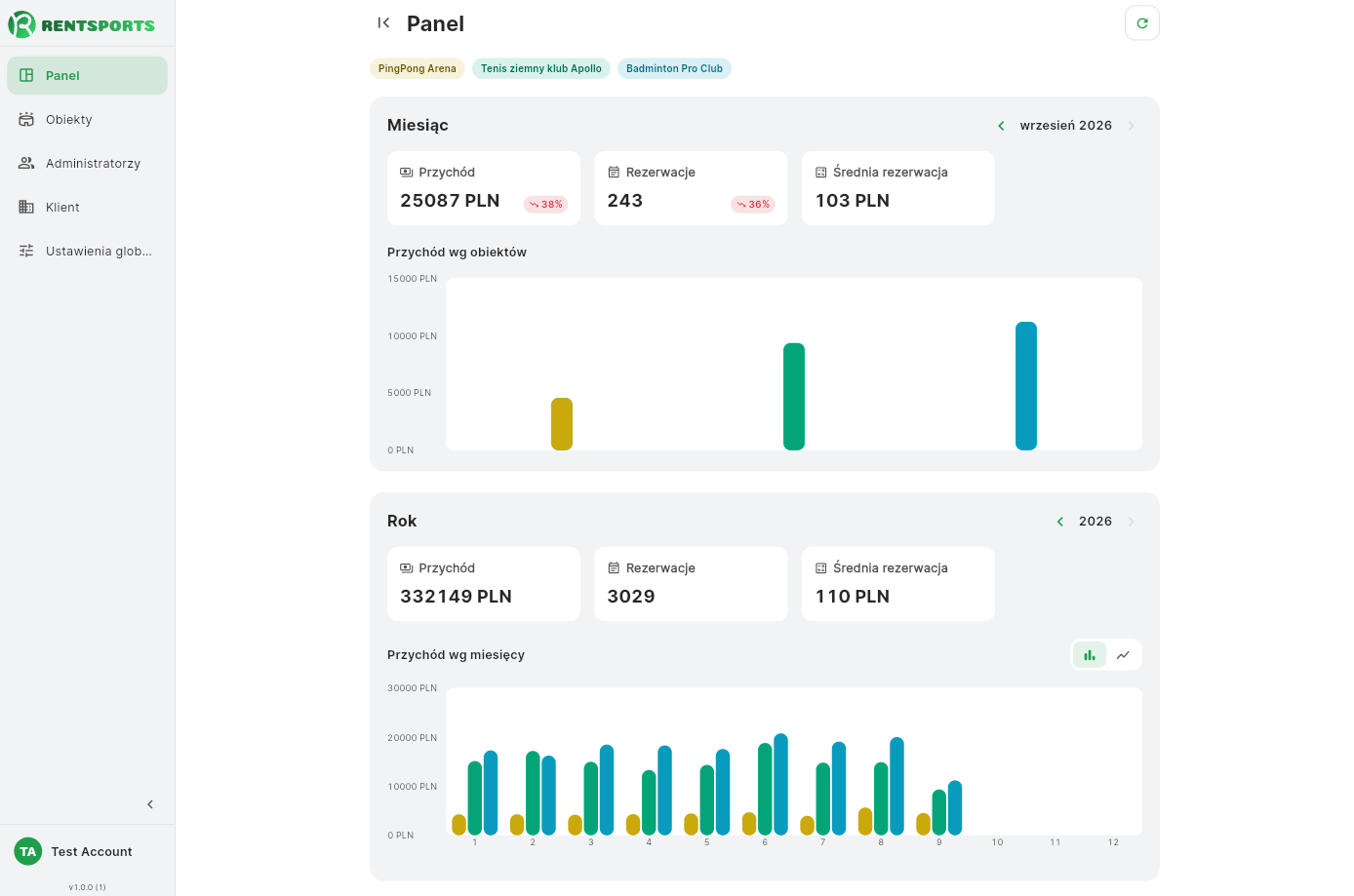Go to month after wrzesień 2026

(1132, 126)
